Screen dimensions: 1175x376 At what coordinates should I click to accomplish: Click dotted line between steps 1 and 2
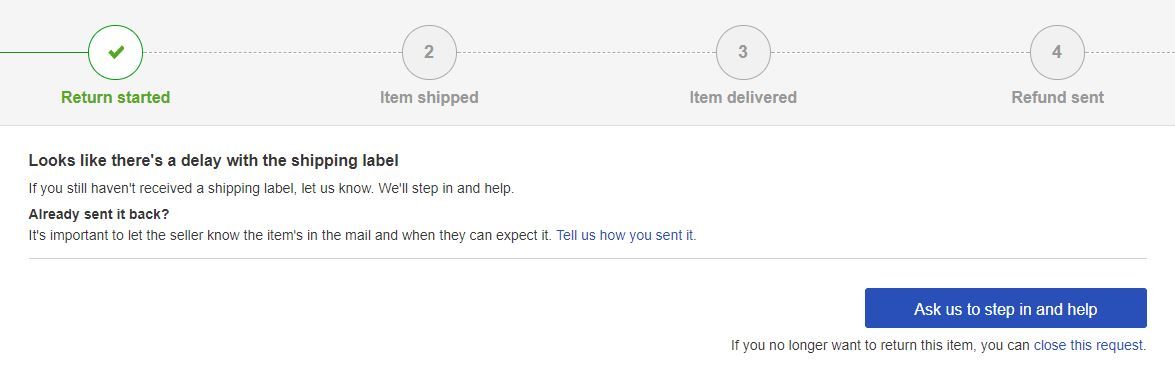tap(272, 52)
